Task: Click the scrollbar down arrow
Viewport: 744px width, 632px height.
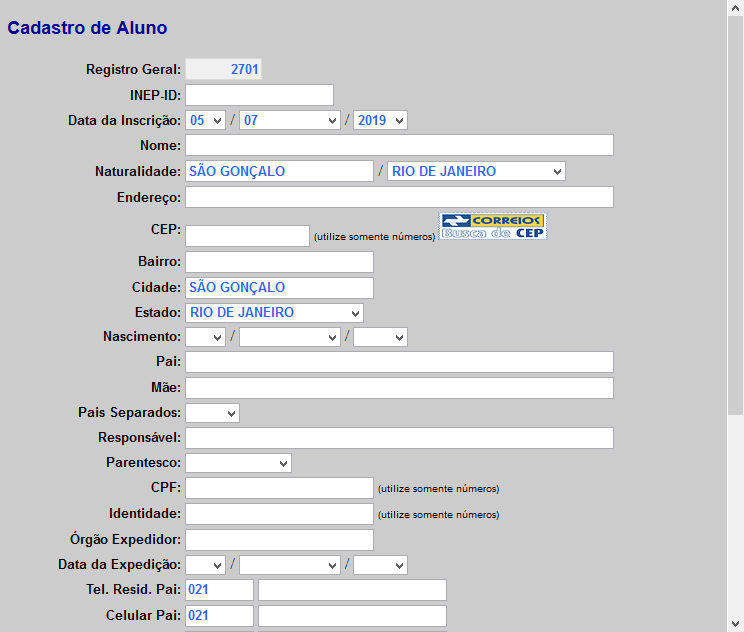Action: pyautogui.click(x=735, y=623)
